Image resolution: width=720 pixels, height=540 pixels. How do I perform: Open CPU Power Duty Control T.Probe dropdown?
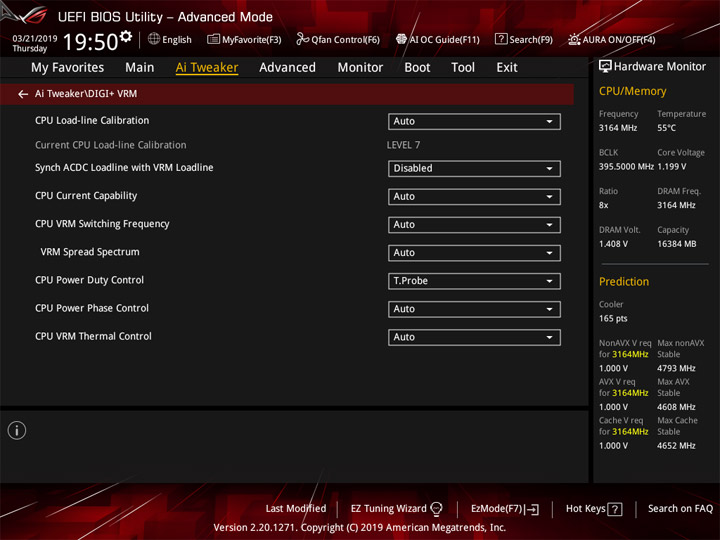[x=474, y=281]
